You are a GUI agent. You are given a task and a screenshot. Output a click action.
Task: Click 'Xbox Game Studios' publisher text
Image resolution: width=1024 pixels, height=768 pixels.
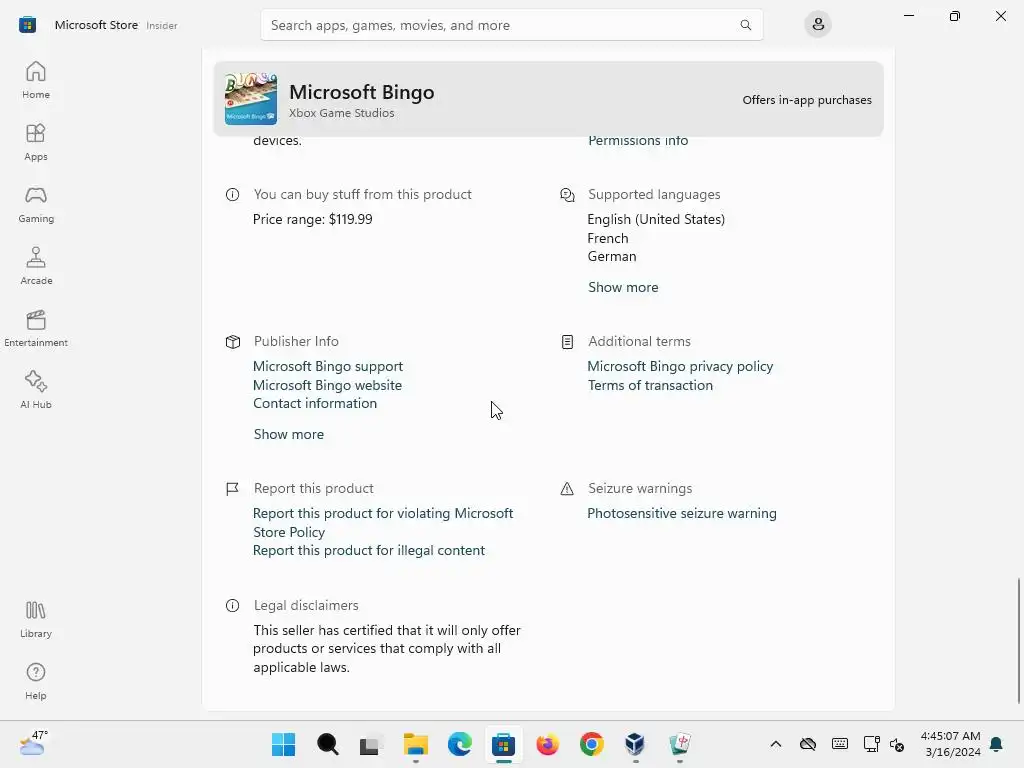click(342, 113)
